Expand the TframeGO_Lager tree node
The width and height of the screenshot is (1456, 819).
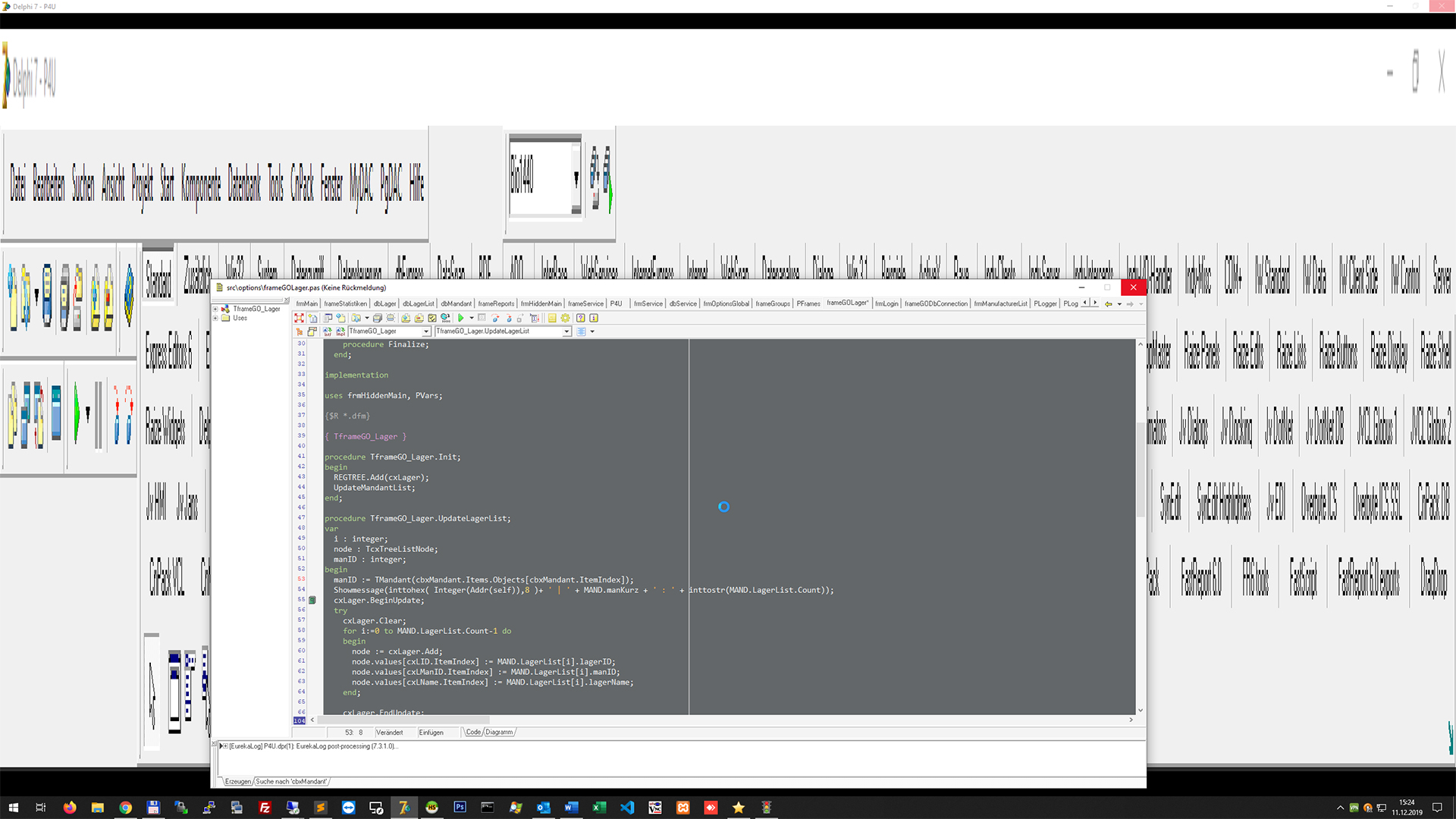[215, 309]
